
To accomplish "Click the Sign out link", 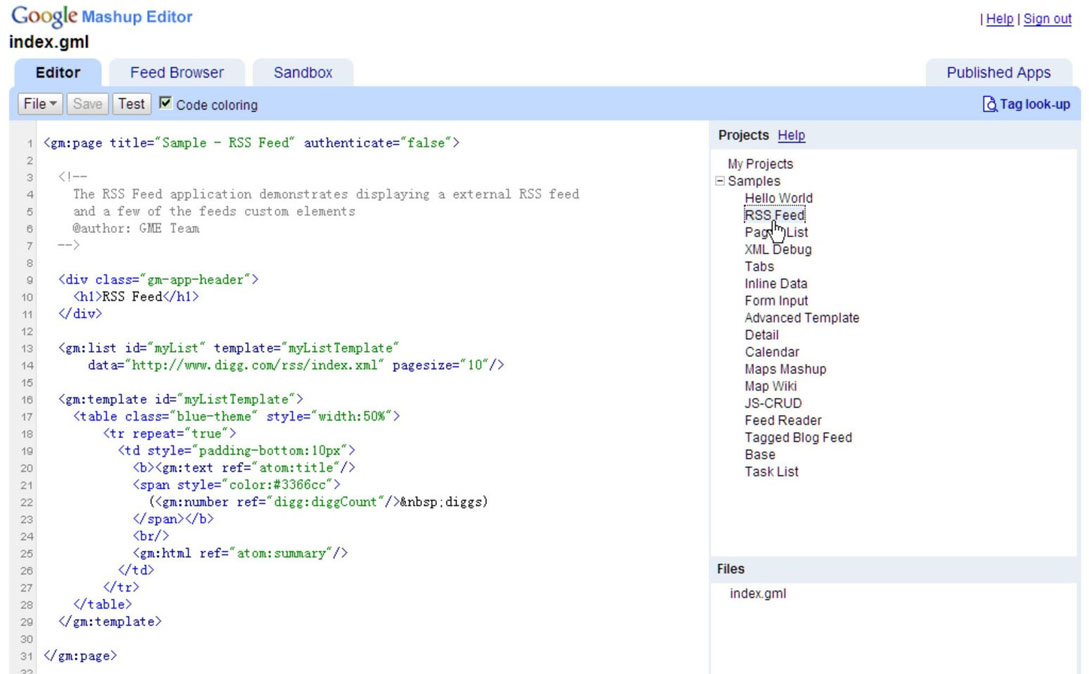I will [x=1047, y=19].
